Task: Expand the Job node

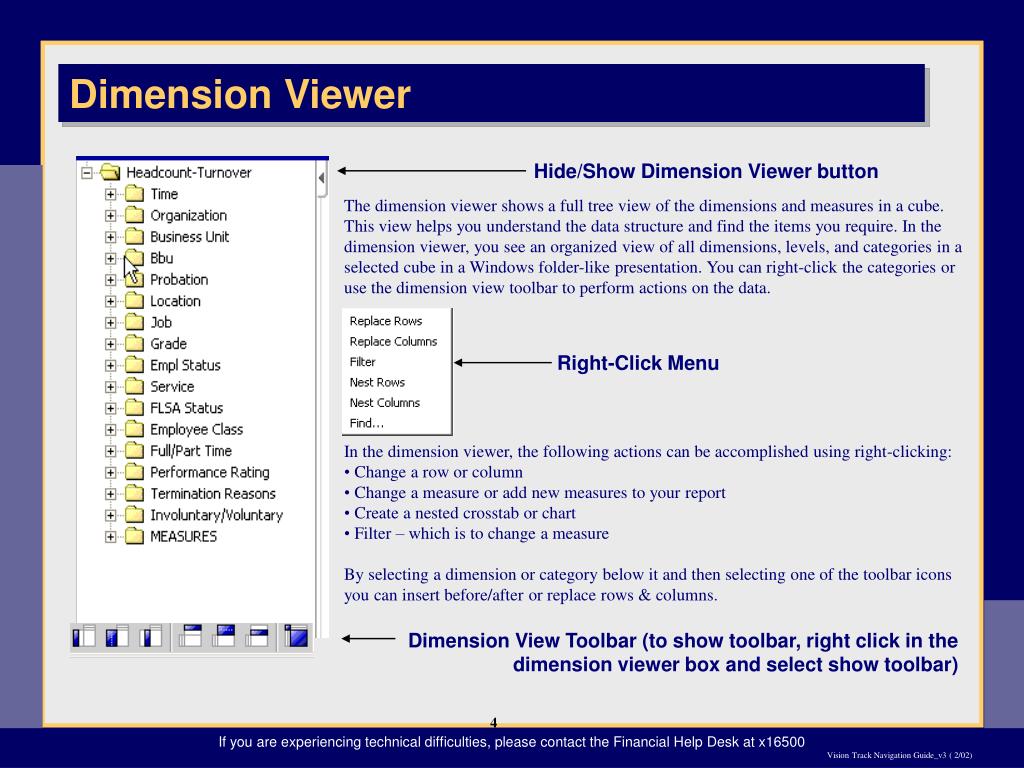Action: pos(110,323)
